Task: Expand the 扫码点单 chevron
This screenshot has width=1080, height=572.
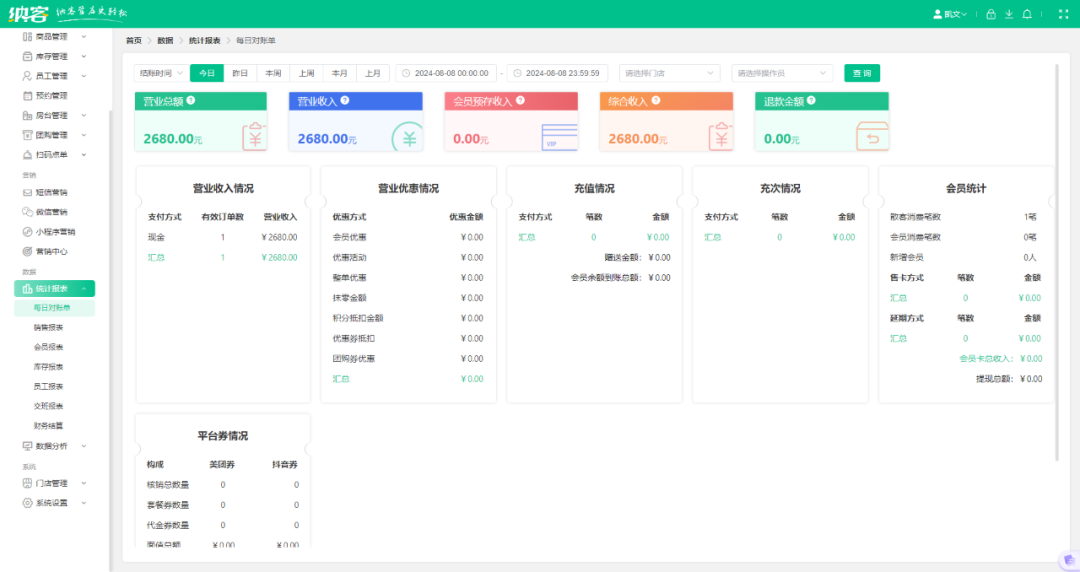Action: point(84,155)
